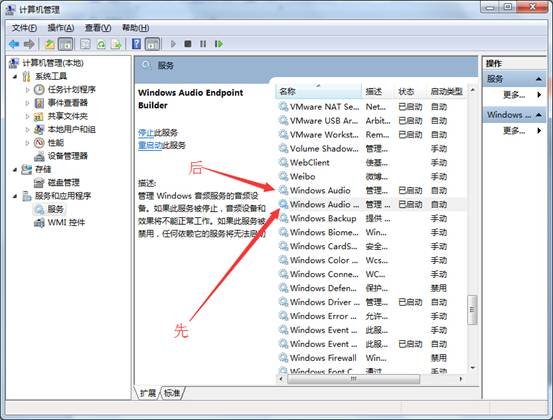Image resolution: width=553 pixels, height=420 pixels.
Task: Collapse the 服务 section in actions pane
Action: (539, 79)
